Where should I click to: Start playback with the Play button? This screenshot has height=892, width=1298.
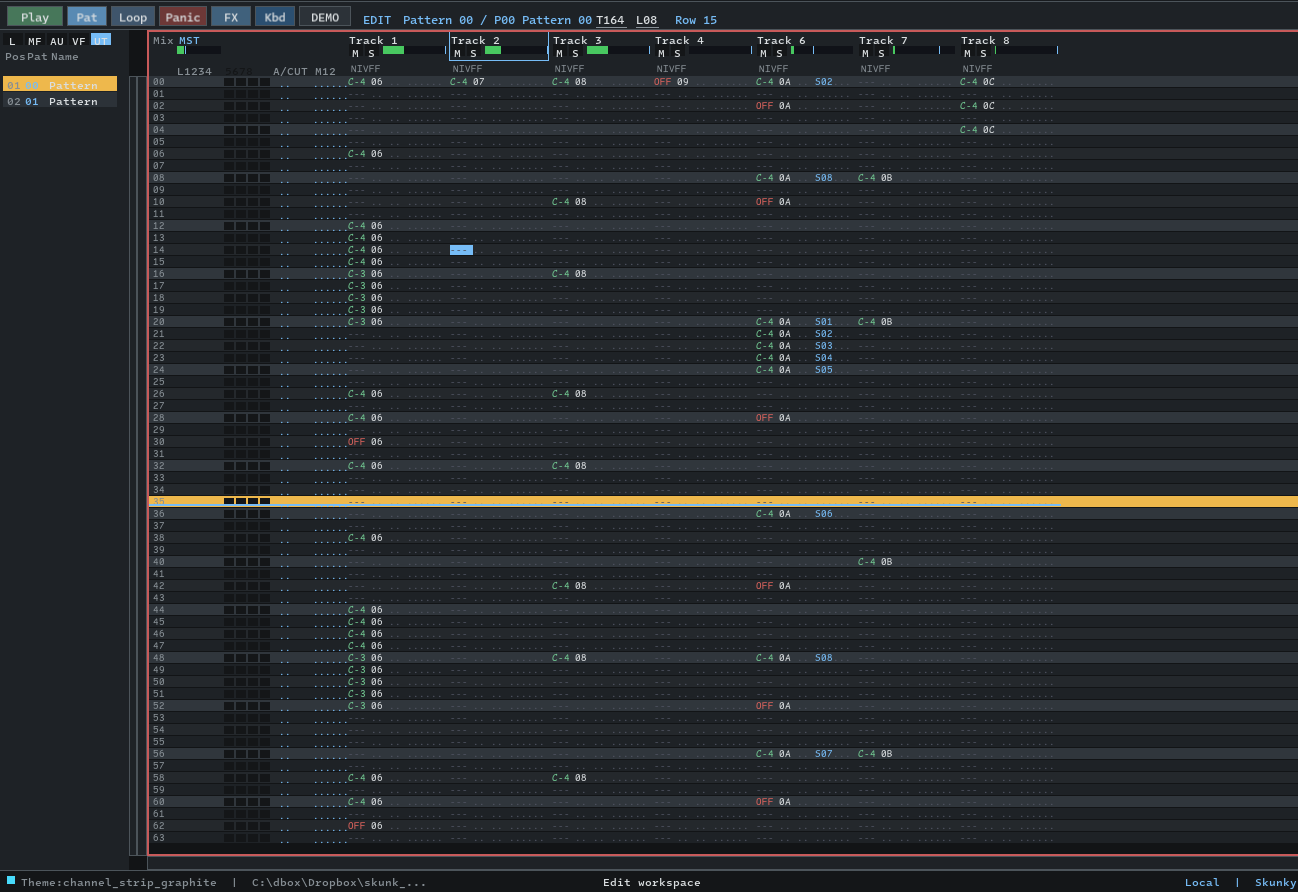coord(35,16)
